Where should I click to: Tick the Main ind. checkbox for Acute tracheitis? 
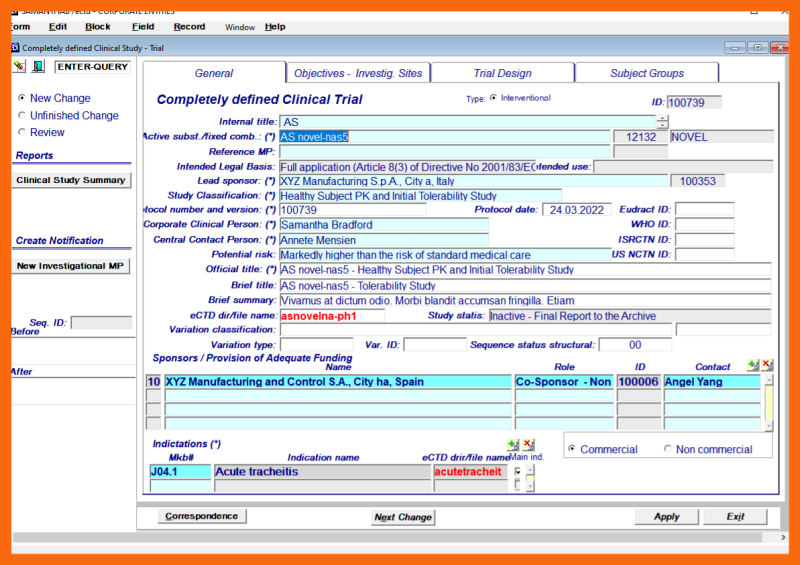[x=517, y=471]
